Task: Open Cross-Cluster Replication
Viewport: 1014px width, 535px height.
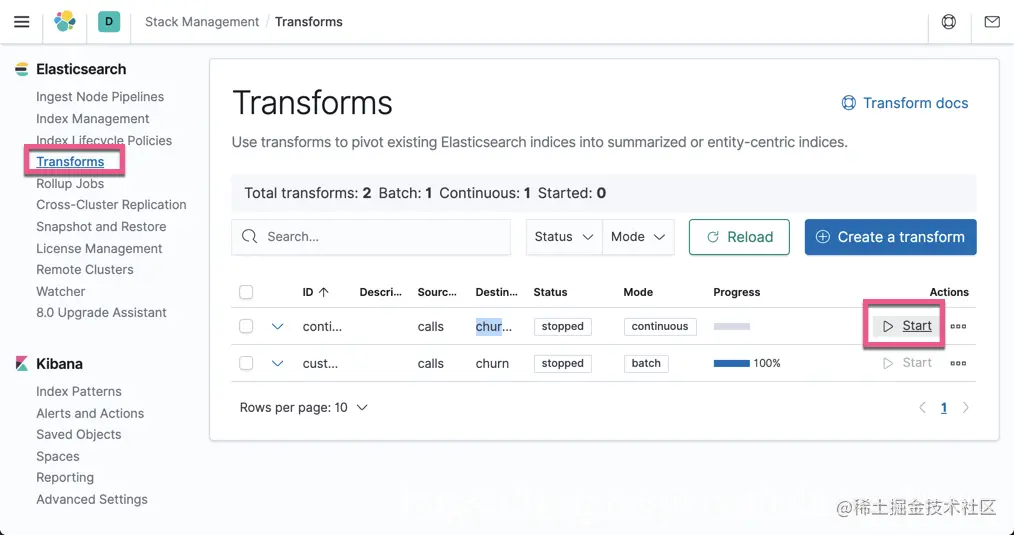Action: click(x=111, y=205)
